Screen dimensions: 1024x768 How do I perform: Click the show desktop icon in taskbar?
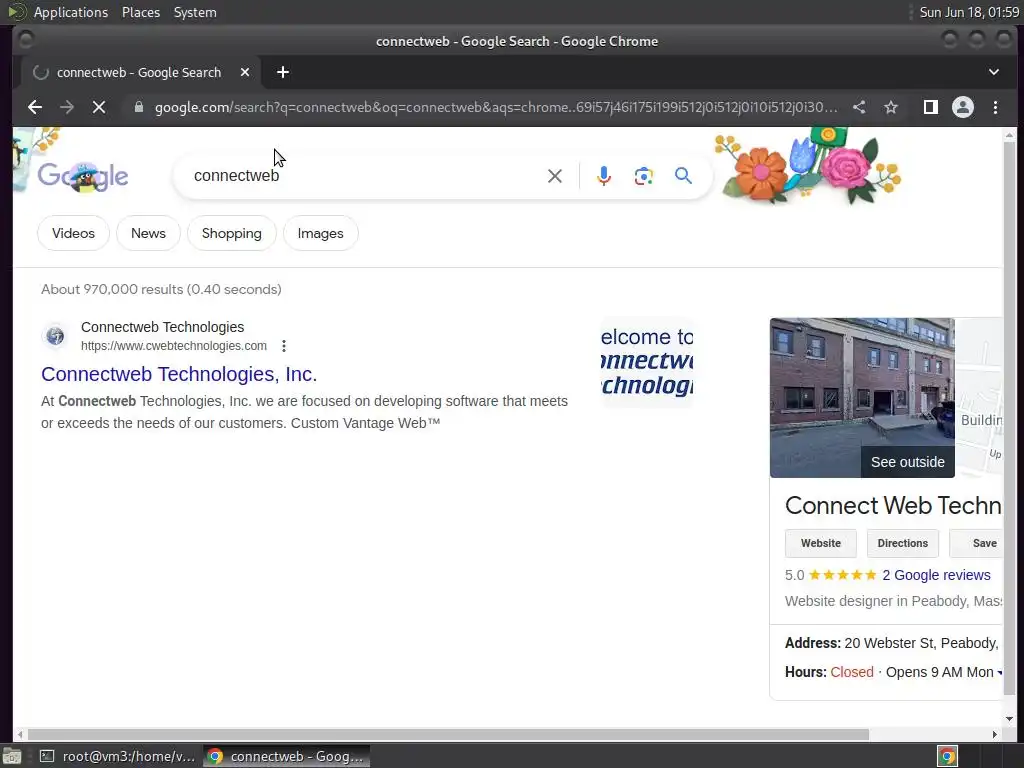12,756
